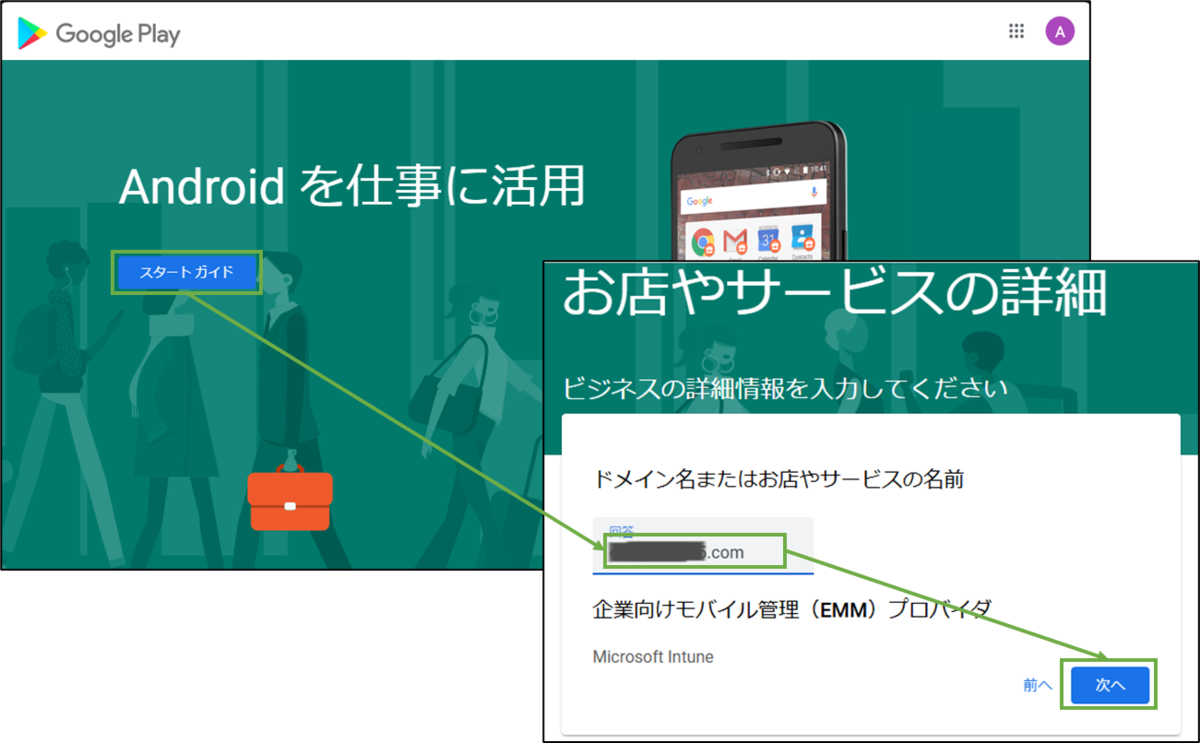Click the Contacts icon on phone screen
Image resolution: width=1200 pixels, height=743 pixels.
803,238
